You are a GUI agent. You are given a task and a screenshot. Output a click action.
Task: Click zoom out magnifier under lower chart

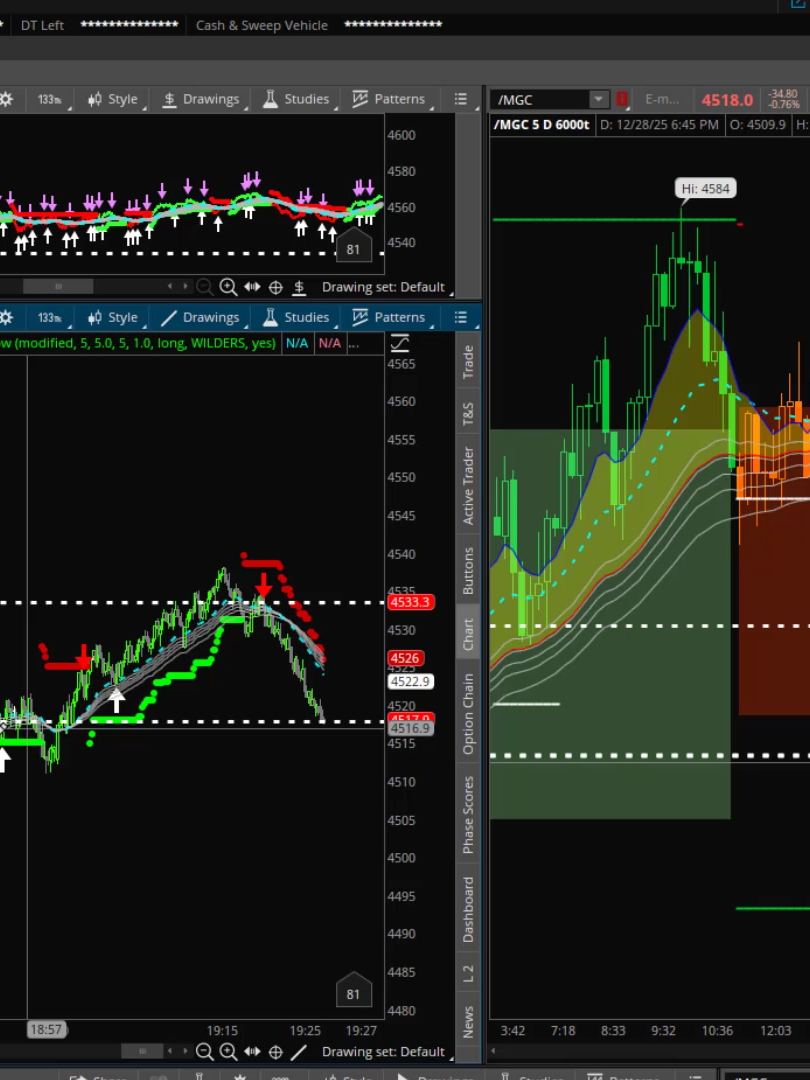coord(205,1052)
